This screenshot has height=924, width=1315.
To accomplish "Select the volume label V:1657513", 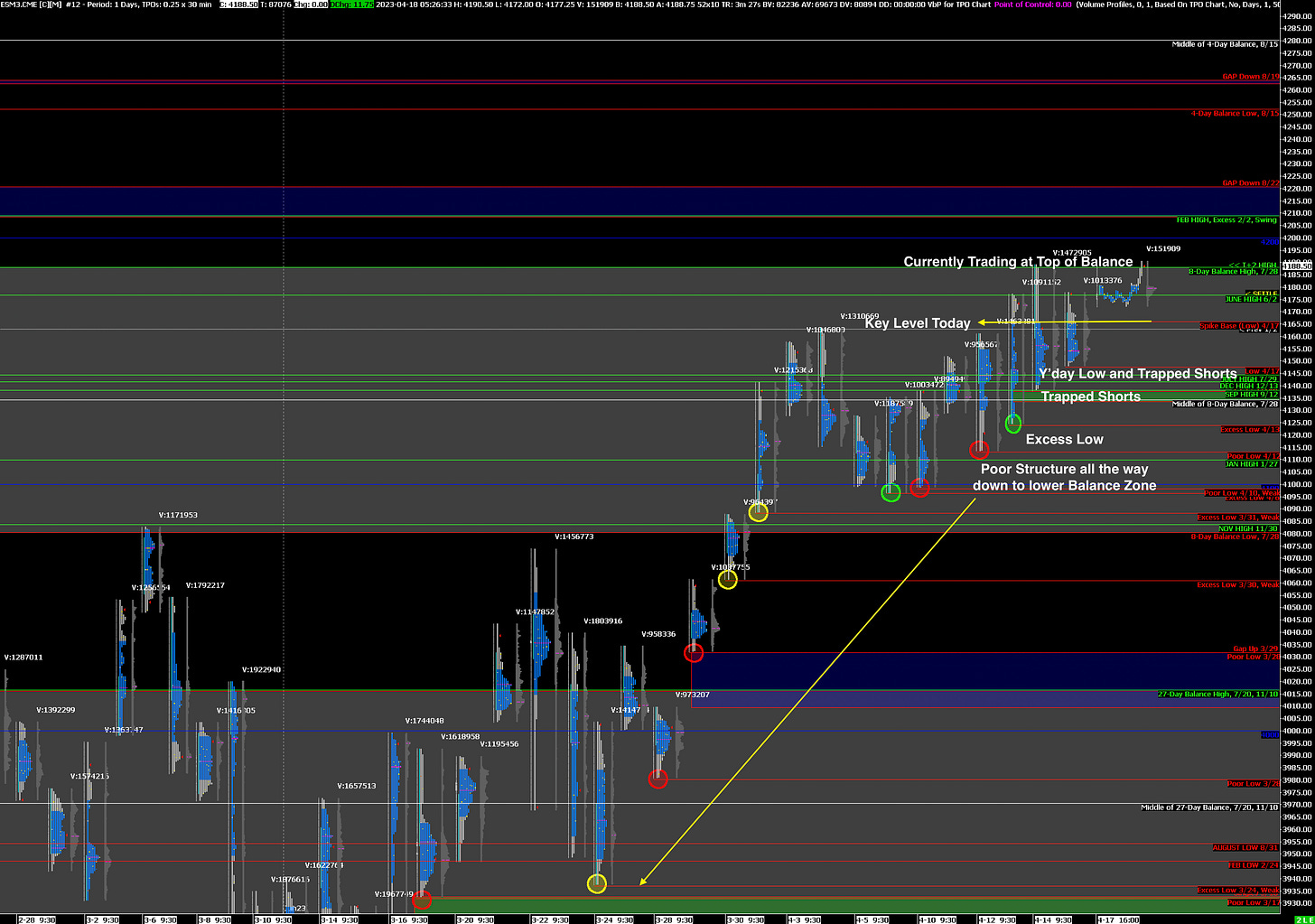I will click(357, 787).
